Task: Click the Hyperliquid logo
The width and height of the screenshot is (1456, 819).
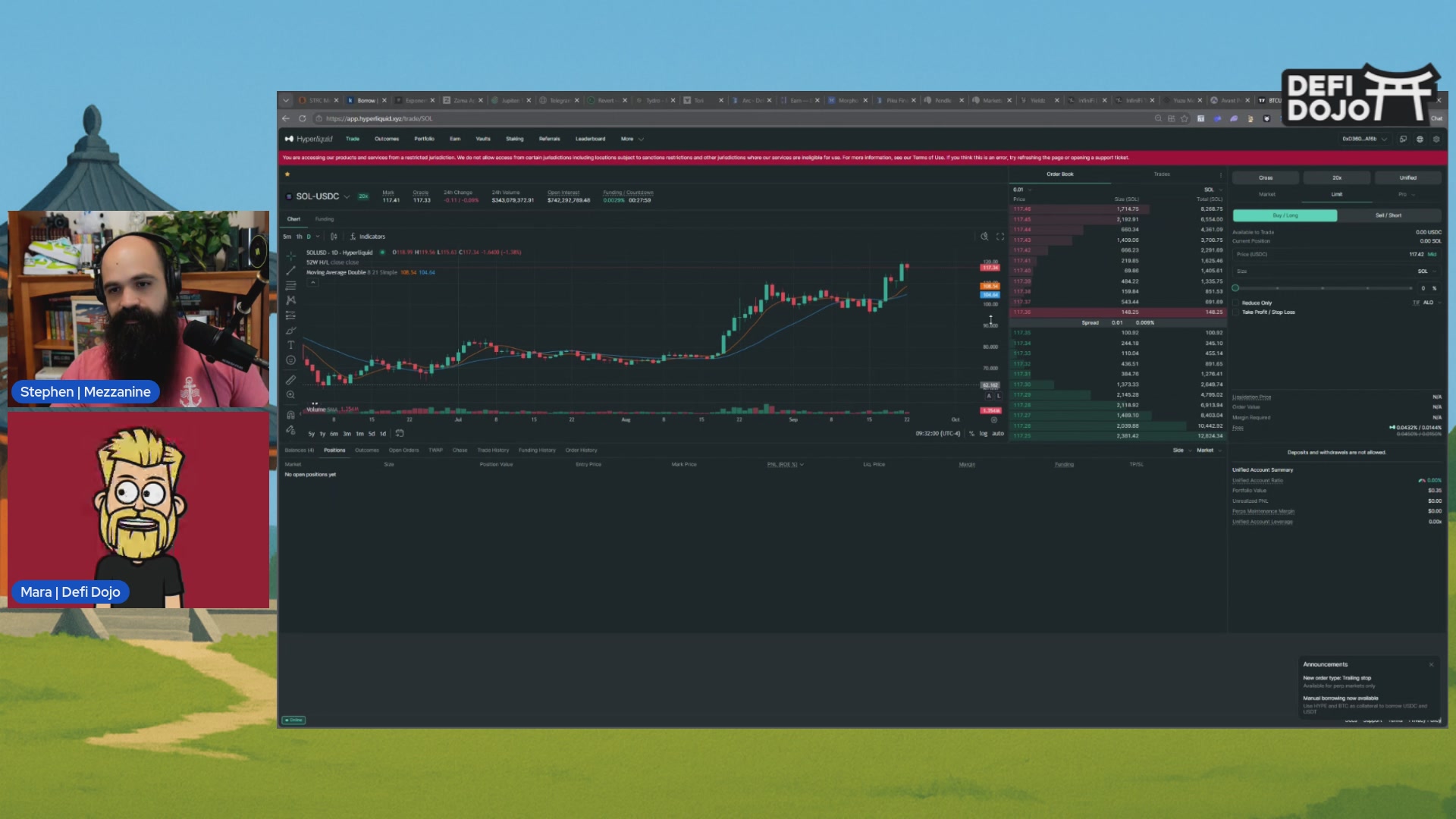Action: point(309,139)
